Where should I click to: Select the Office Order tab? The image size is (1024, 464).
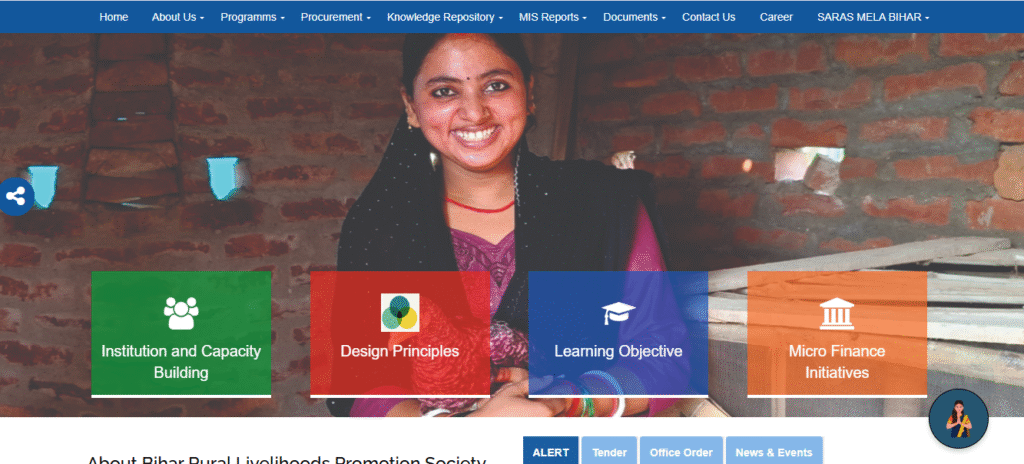pyautogui.click(x=681, y=452)
